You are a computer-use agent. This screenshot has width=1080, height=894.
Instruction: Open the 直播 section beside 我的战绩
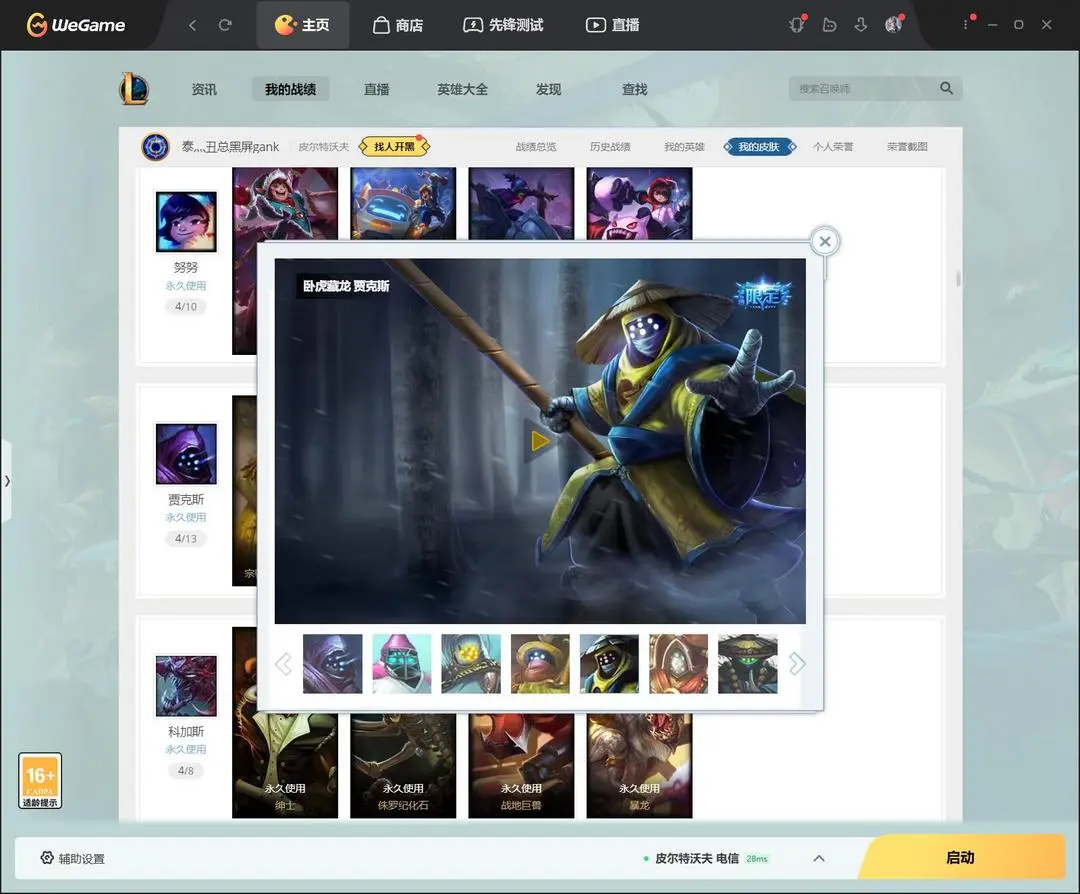(377, 90)
